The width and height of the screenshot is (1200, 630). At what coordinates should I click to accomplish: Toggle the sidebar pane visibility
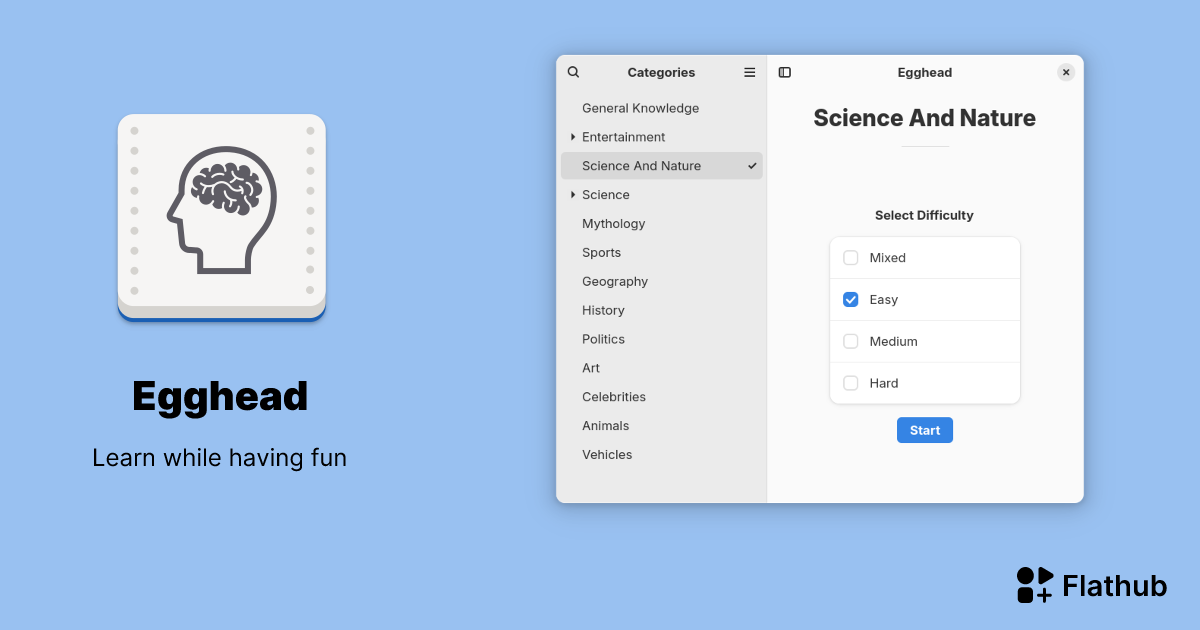coord(784,72)
